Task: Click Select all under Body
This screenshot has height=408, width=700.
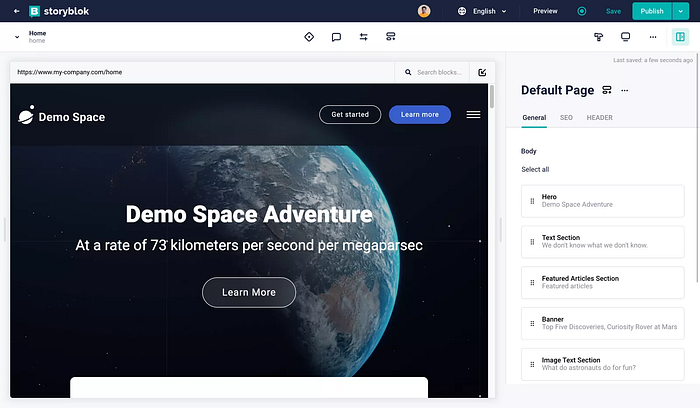Action: coord(535,170)
